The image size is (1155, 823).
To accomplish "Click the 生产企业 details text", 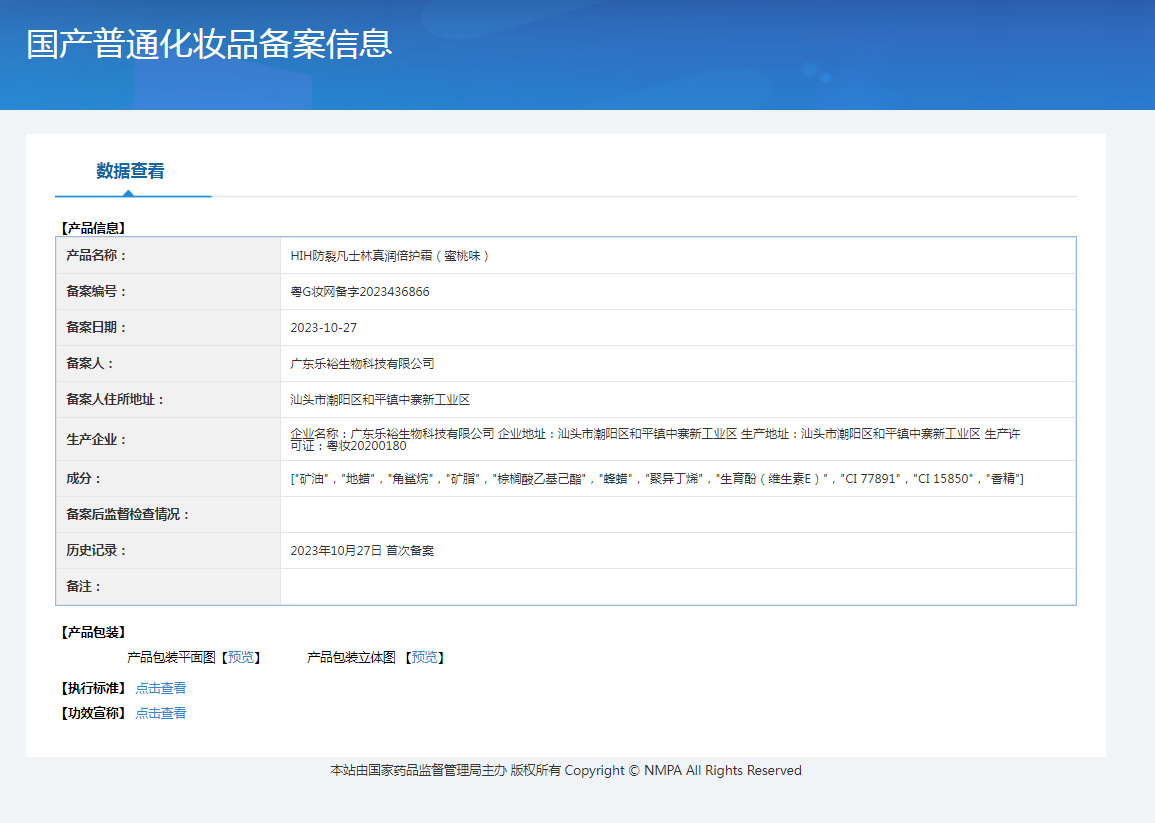I will click(x=655, y=439).
